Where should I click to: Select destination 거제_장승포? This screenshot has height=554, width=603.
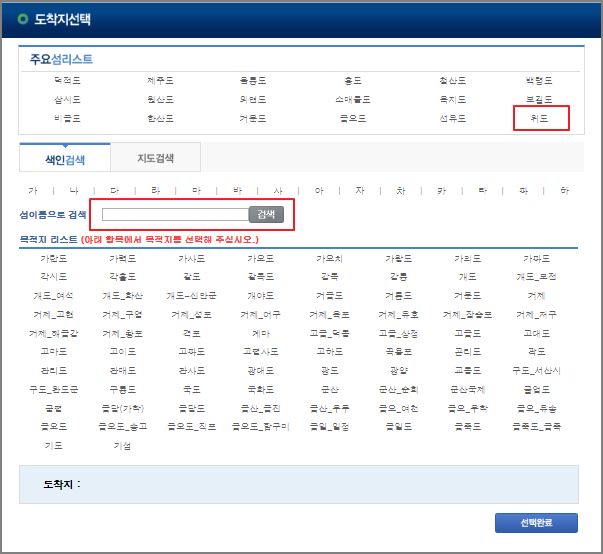468,314
